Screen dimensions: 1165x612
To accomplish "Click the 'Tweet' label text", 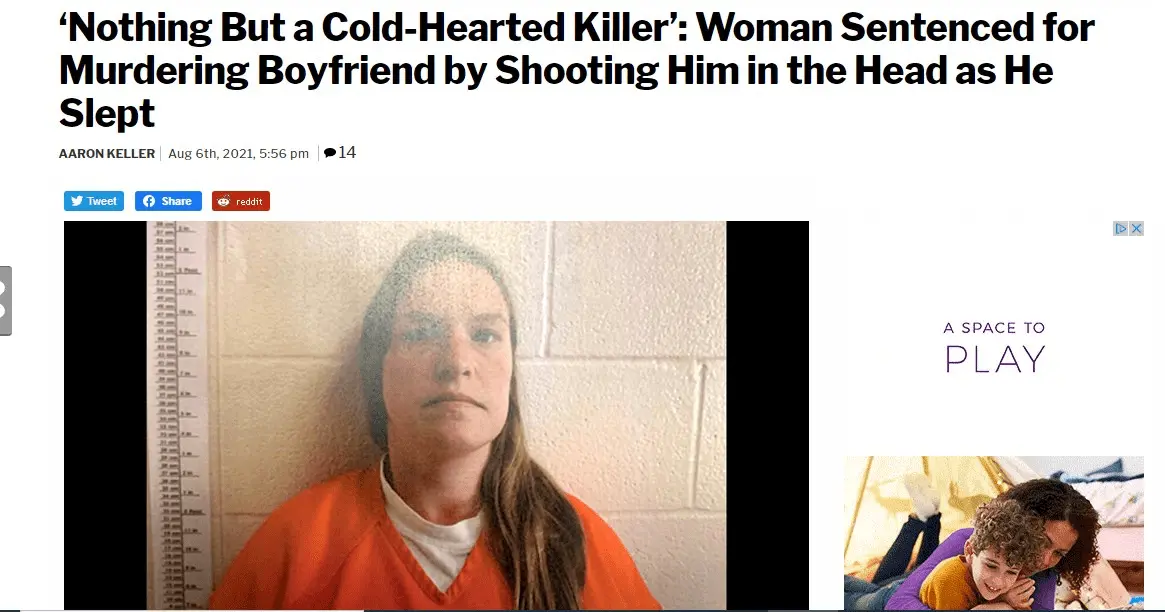I will [102, 201].
